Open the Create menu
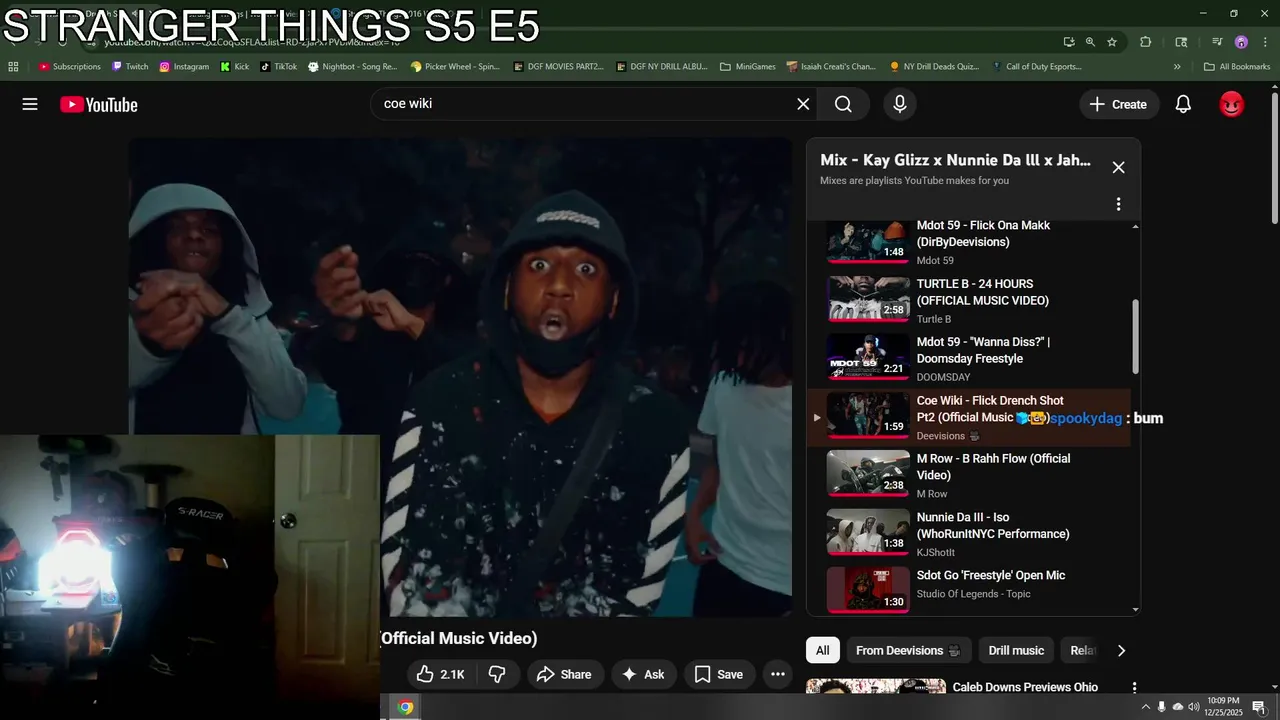The image size is (1280, 720). click(x=1119, y=104)
